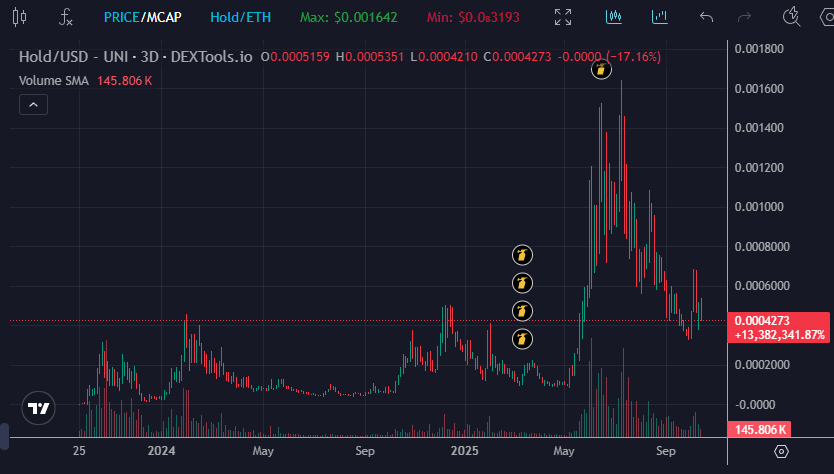
Task: Open the indicators fx menu
Action: pyautogui.click(x=66, y=17)
